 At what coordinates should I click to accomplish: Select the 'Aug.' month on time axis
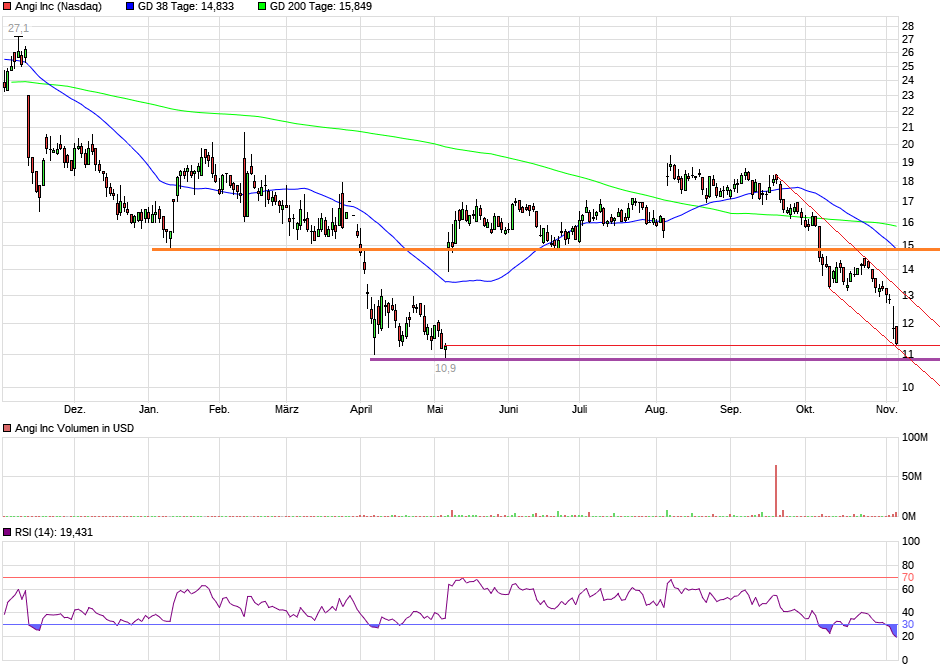(x=655, y=409)
